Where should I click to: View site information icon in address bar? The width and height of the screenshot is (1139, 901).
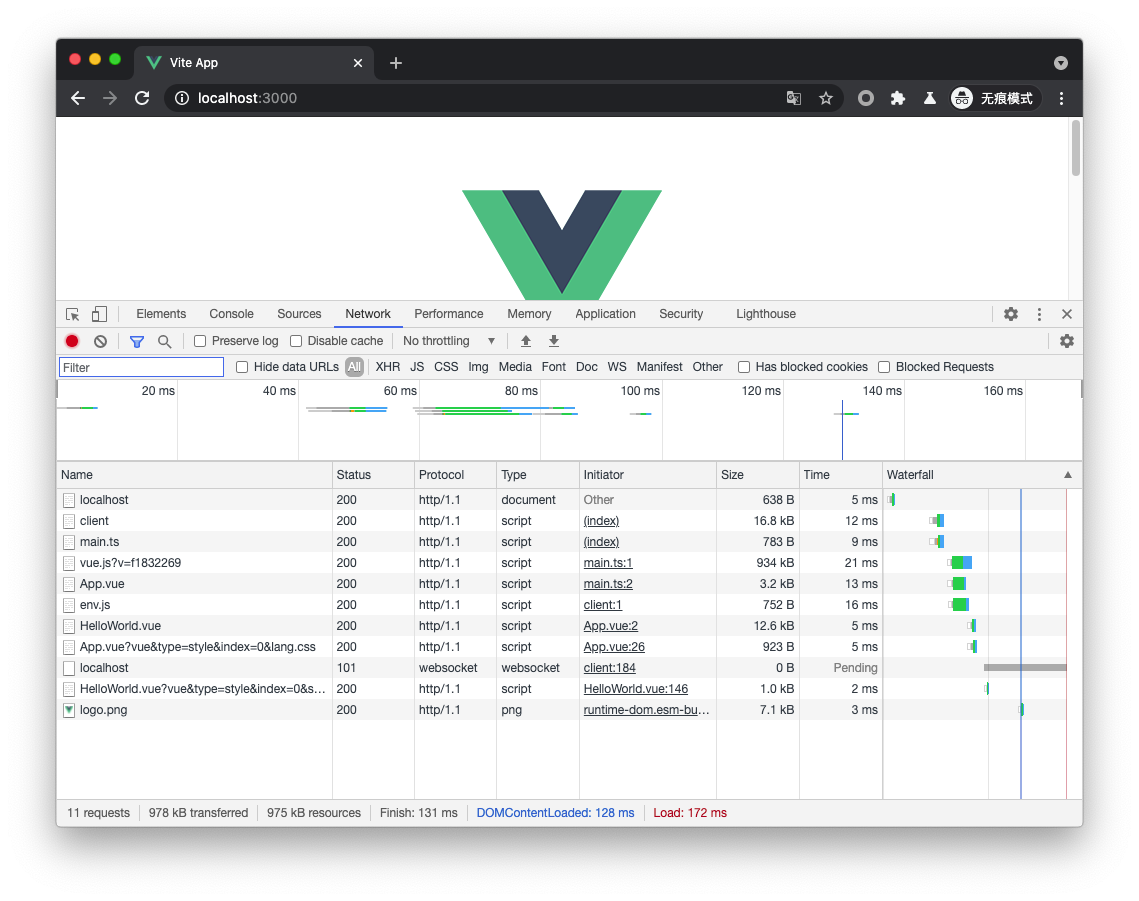tap(182, 98)
